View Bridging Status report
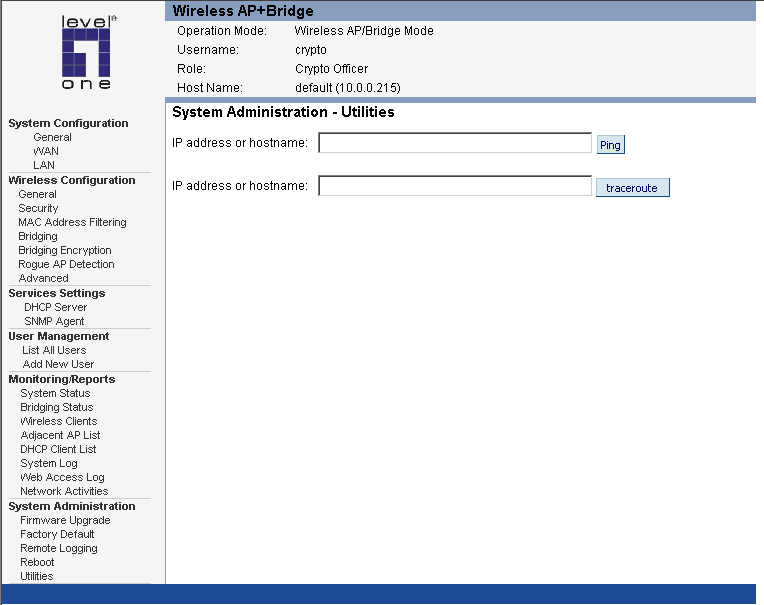 pyautogui.click(x=57, y=408)
